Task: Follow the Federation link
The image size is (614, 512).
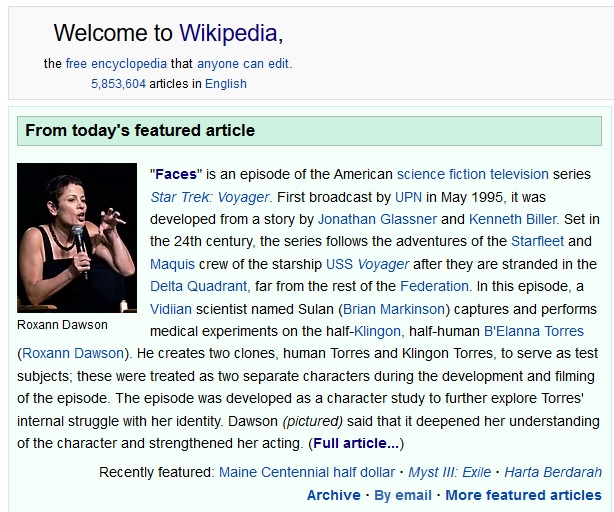Action: coord(434,286)
